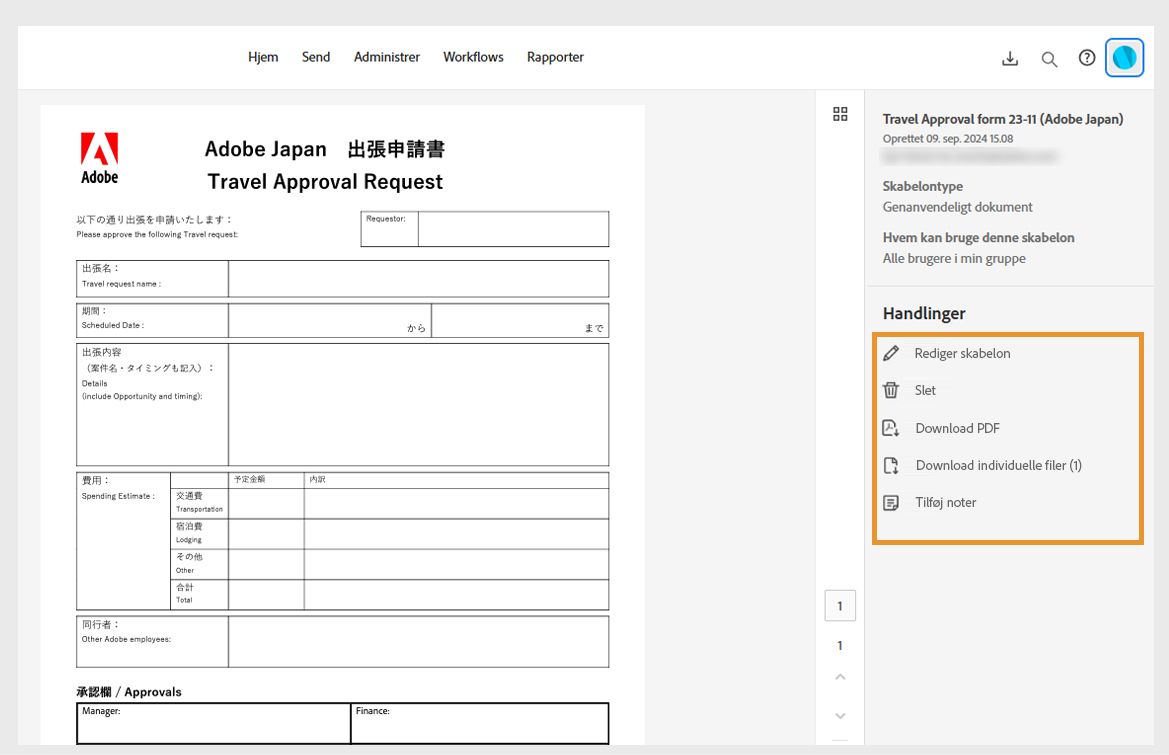
Task: Open search with the magnifier icon
Action: click(1049, 59)
